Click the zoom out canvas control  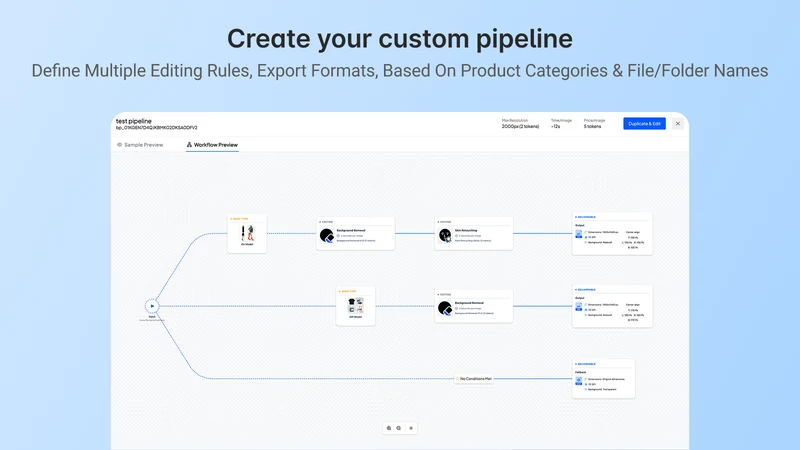(398, 428)
